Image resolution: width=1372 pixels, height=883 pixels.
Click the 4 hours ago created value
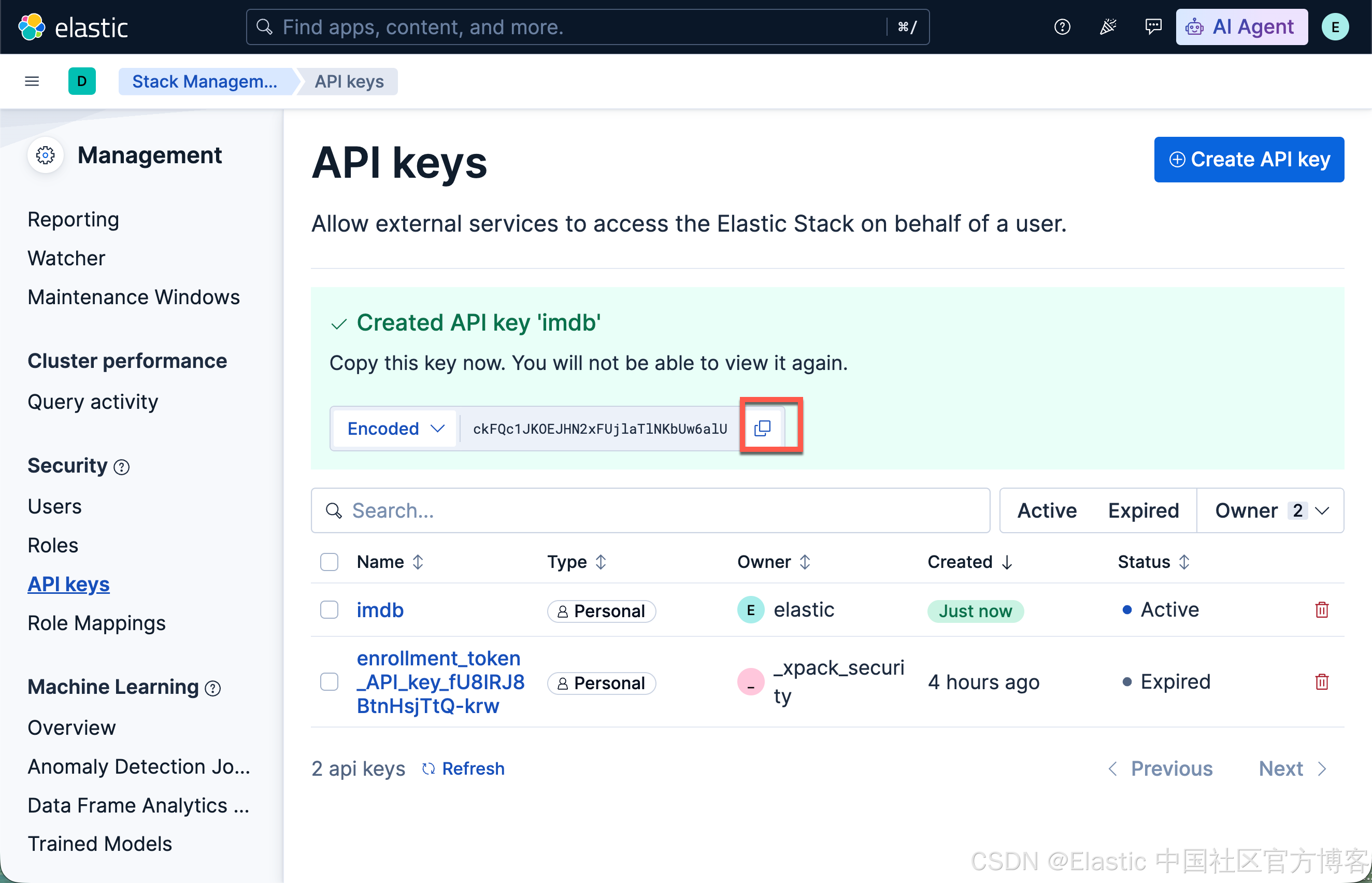click(x=983, y=682)
